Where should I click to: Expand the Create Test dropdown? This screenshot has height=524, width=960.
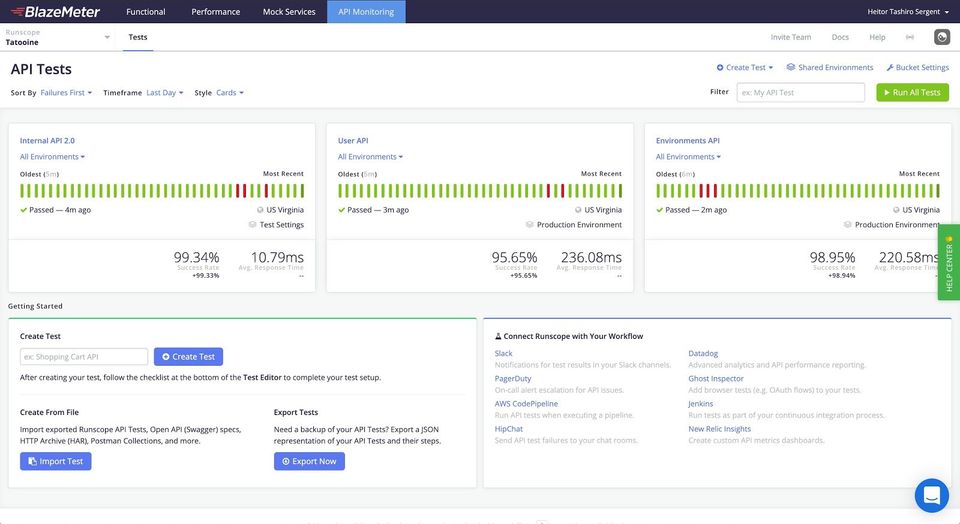(745, 67)
